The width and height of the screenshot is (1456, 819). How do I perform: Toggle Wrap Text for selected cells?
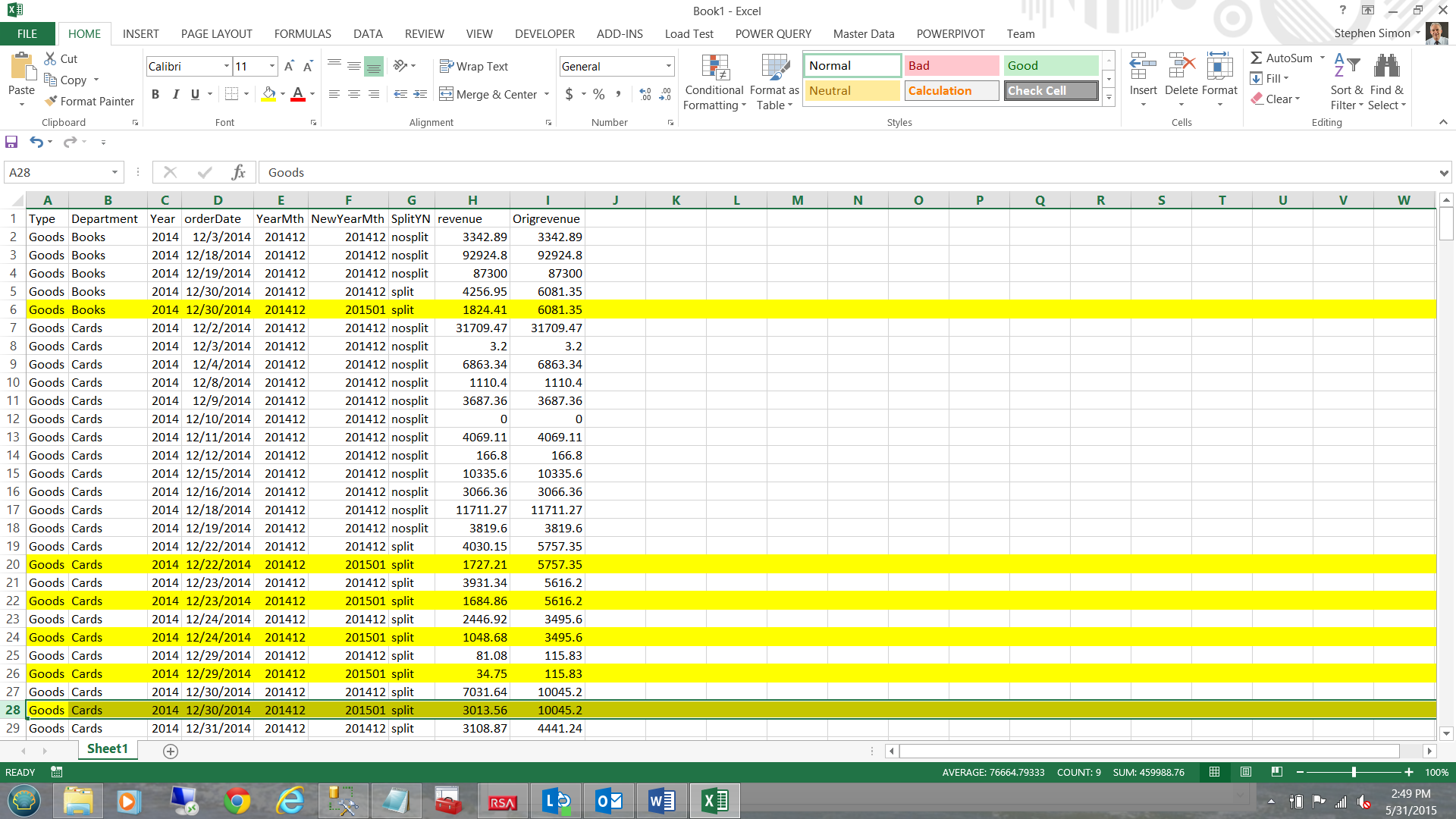point(474,67)
